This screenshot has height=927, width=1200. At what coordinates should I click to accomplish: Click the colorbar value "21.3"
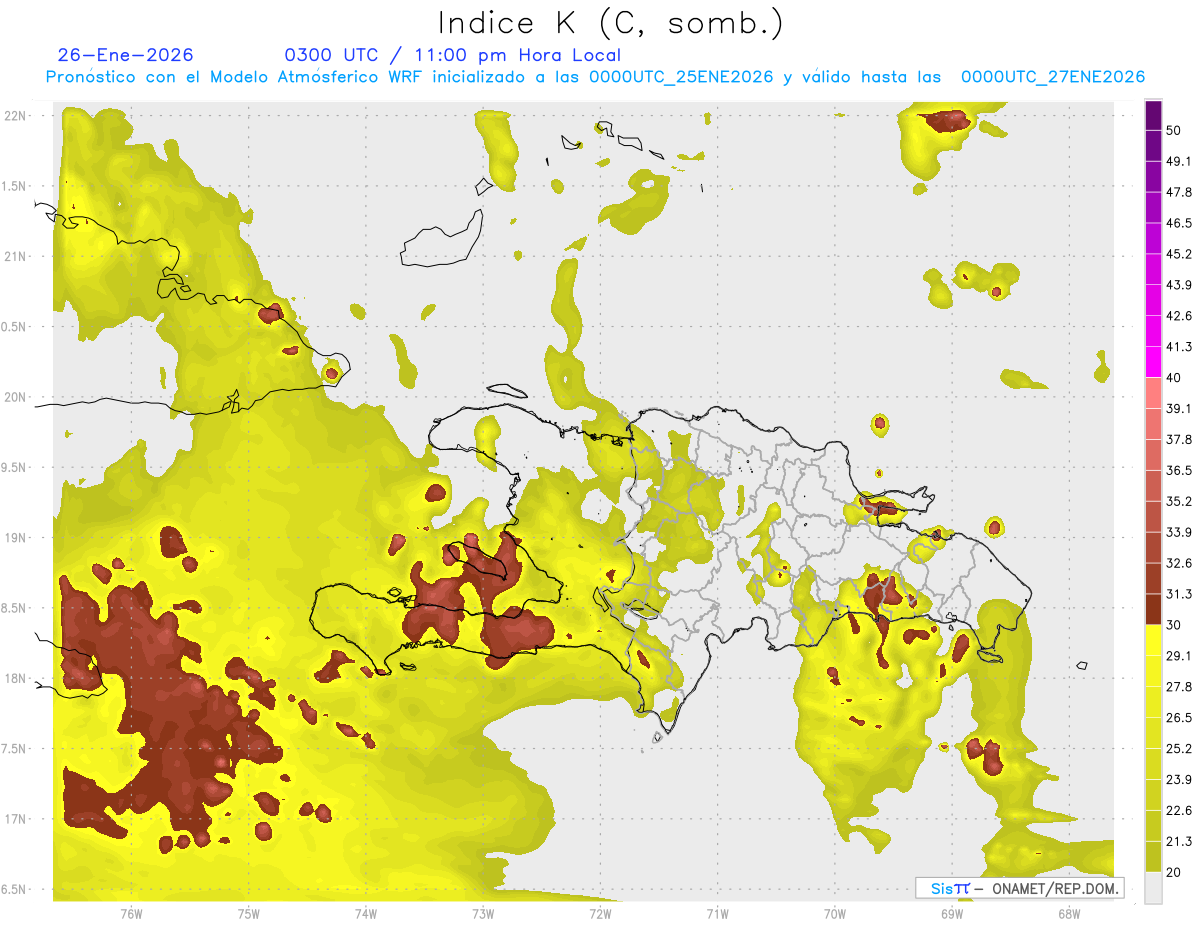coord(1179,842)
